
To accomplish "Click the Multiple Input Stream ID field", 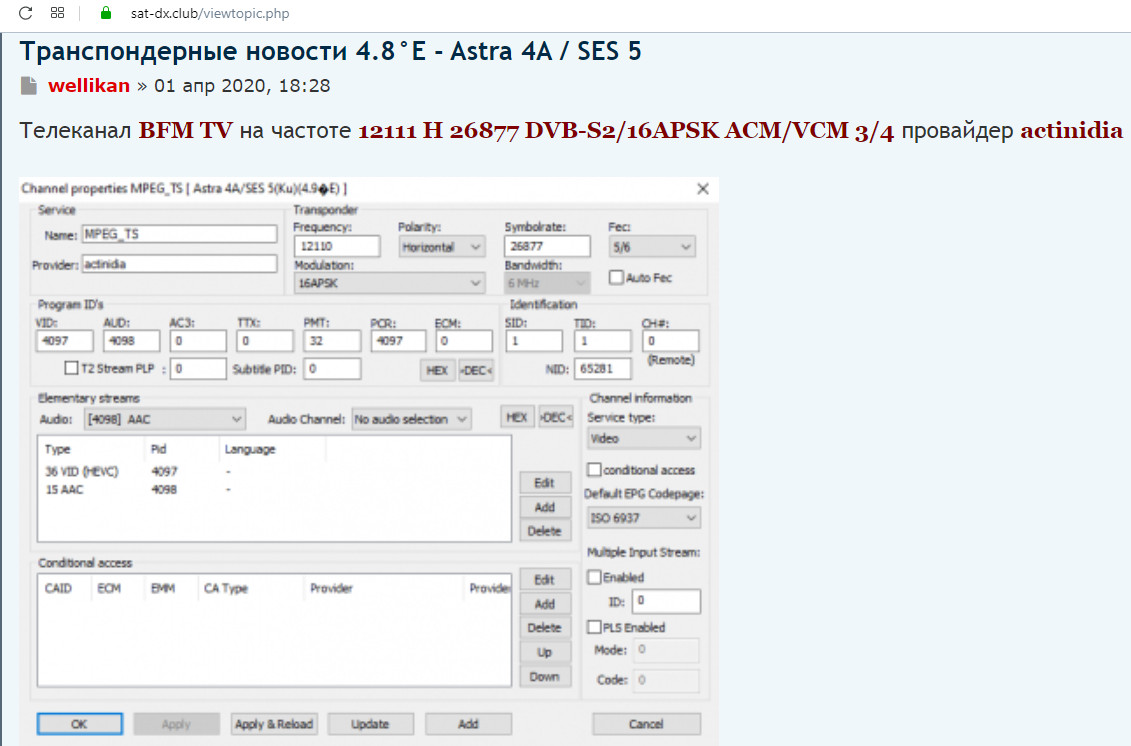I will coord(666,601).
